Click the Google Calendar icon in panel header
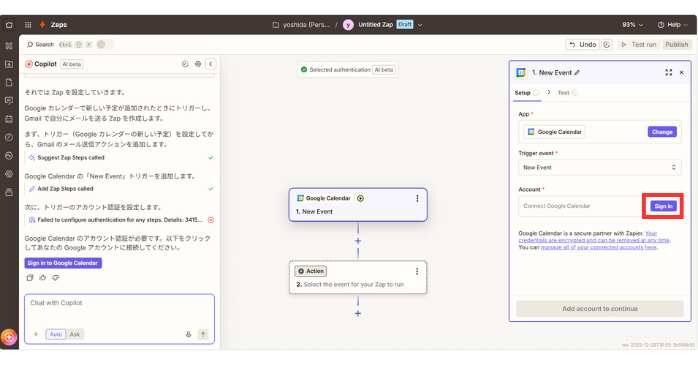The image size is (698, 365). (521, 73)
